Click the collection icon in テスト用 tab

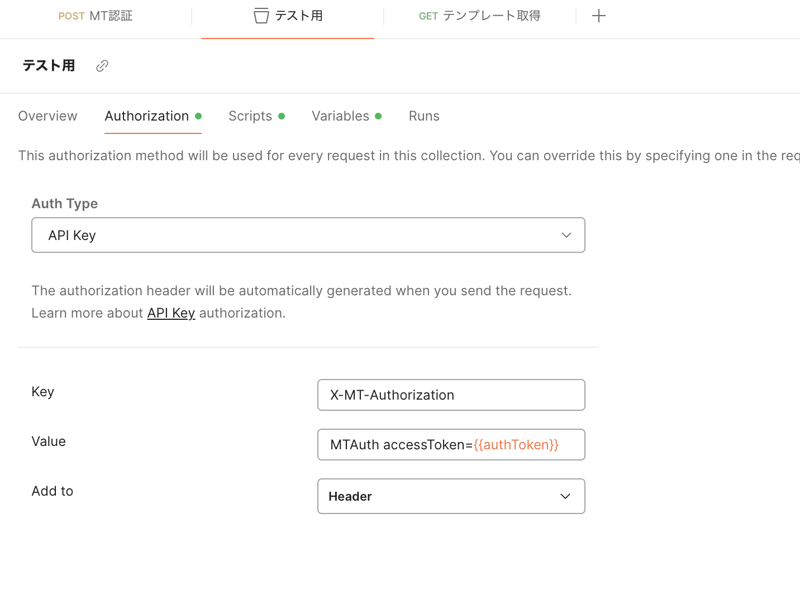pyautogui.click(x=261, y=16)
